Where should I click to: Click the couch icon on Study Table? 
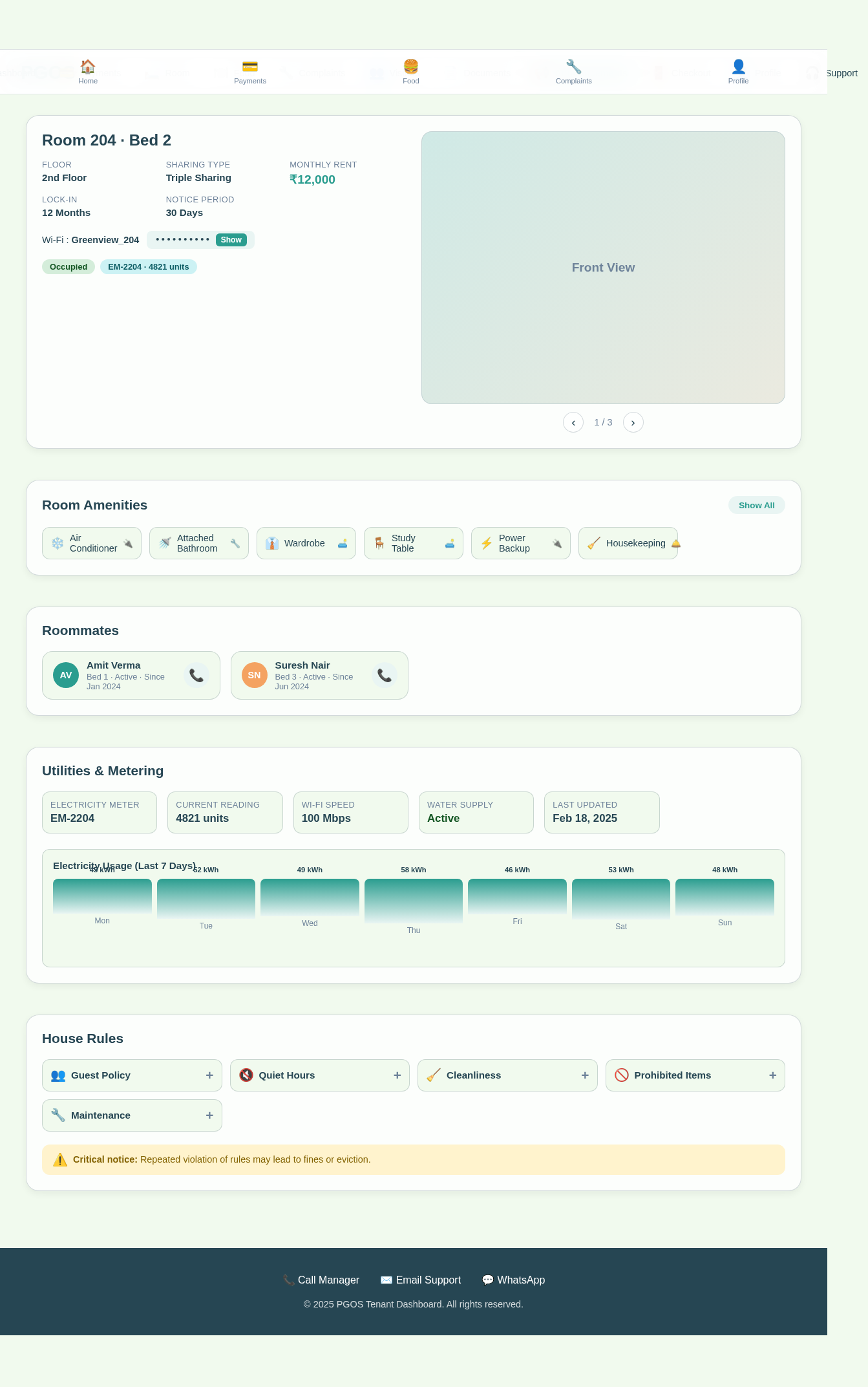point(450,543)
